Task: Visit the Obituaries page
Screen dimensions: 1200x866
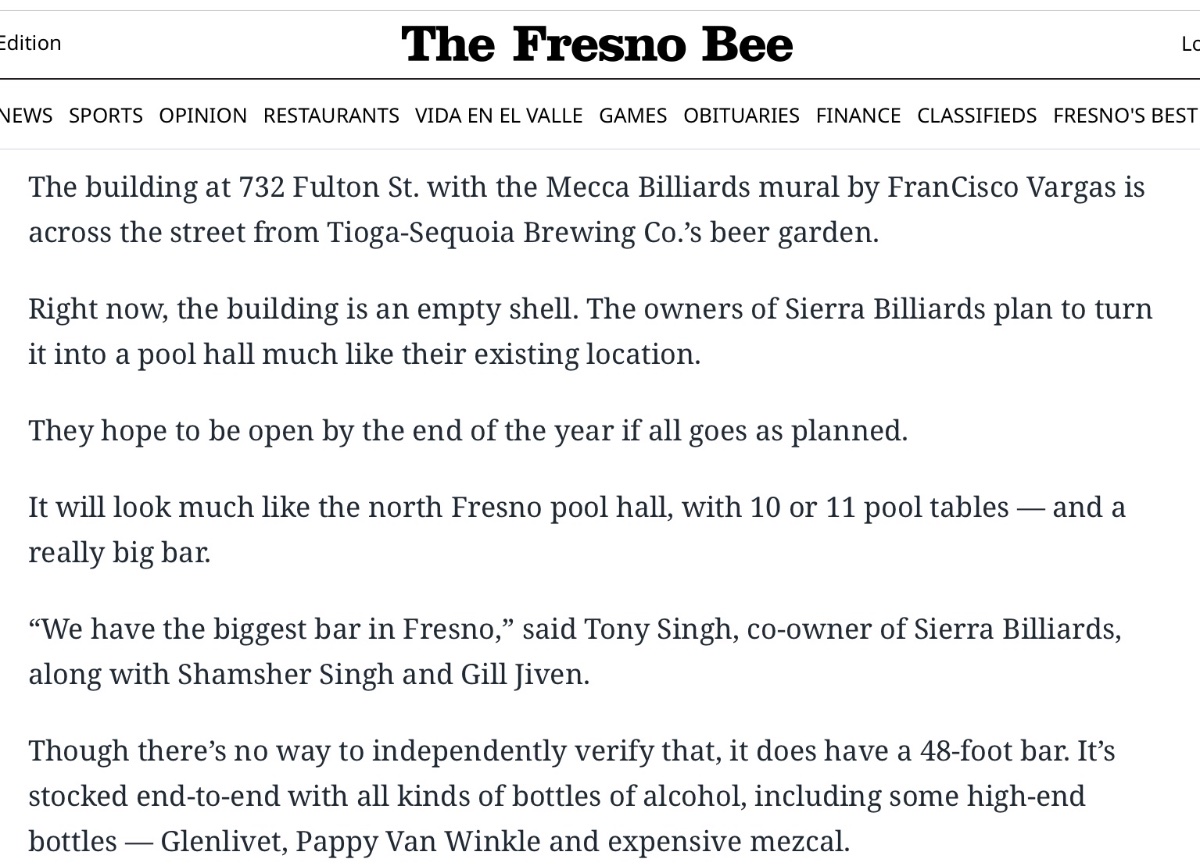Action: click(x=742, y=116)
